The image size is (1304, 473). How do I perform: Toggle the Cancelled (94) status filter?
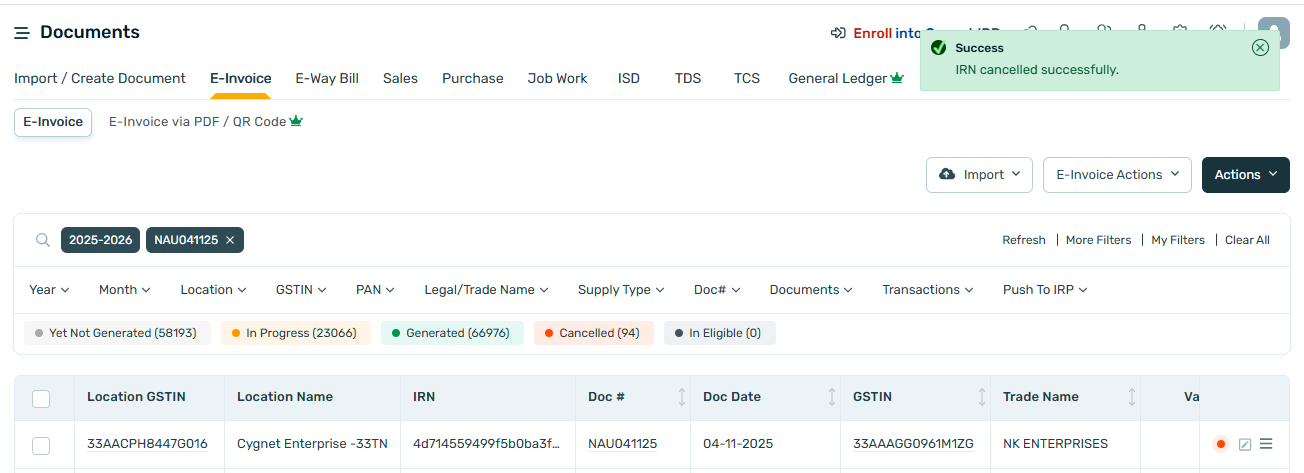(593, 333)
